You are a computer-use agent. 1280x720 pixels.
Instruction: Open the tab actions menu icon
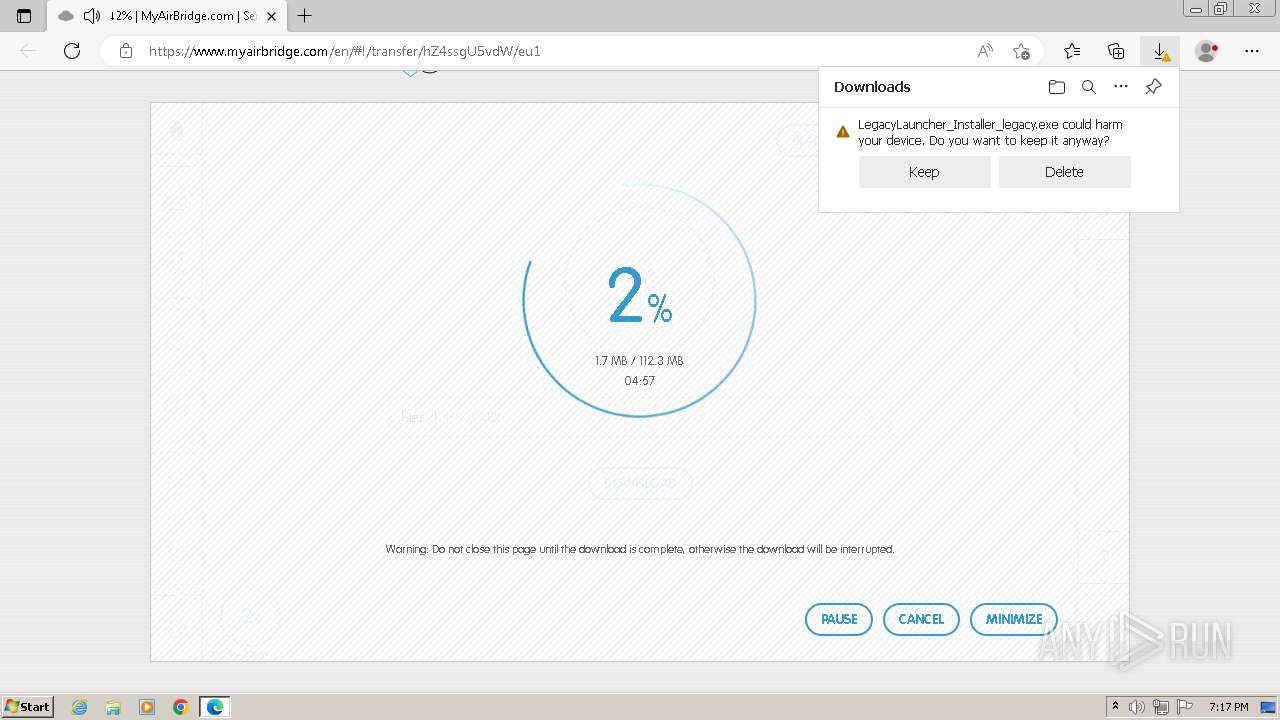24,16
